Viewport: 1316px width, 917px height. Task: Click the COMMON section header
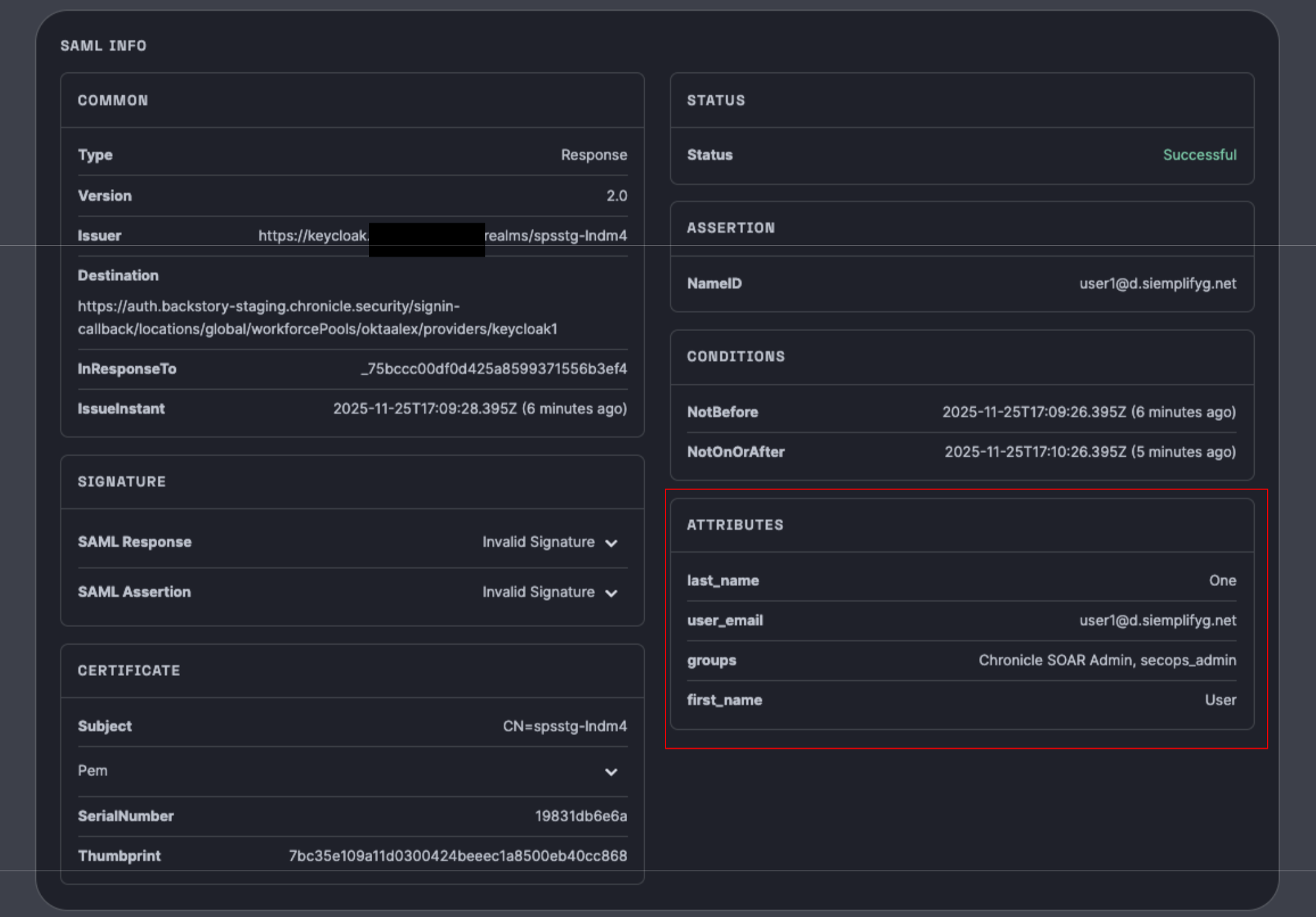113,100
